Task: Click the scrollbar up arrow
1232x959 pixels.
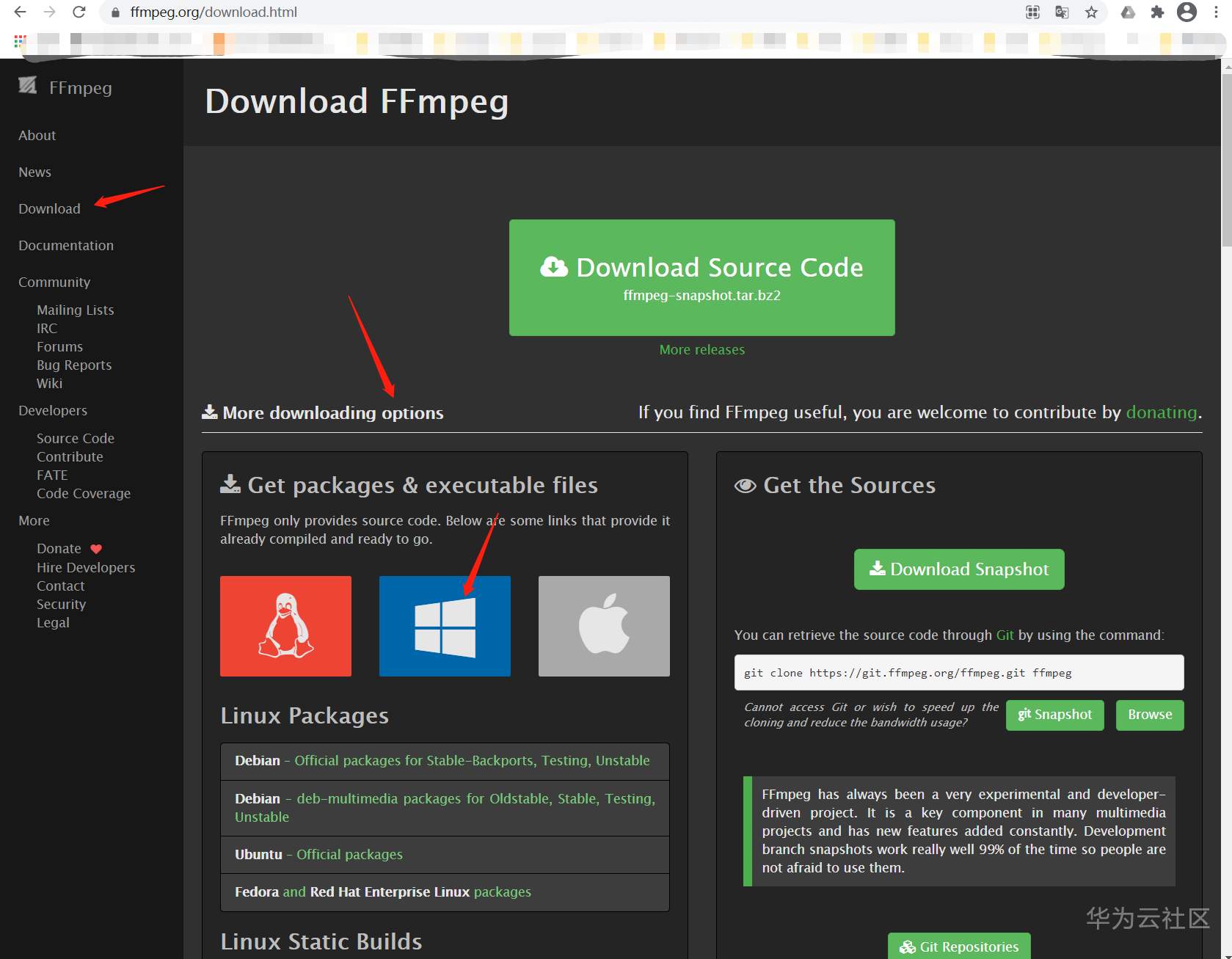Action: pyautogui.click(x=1226, y=66)
